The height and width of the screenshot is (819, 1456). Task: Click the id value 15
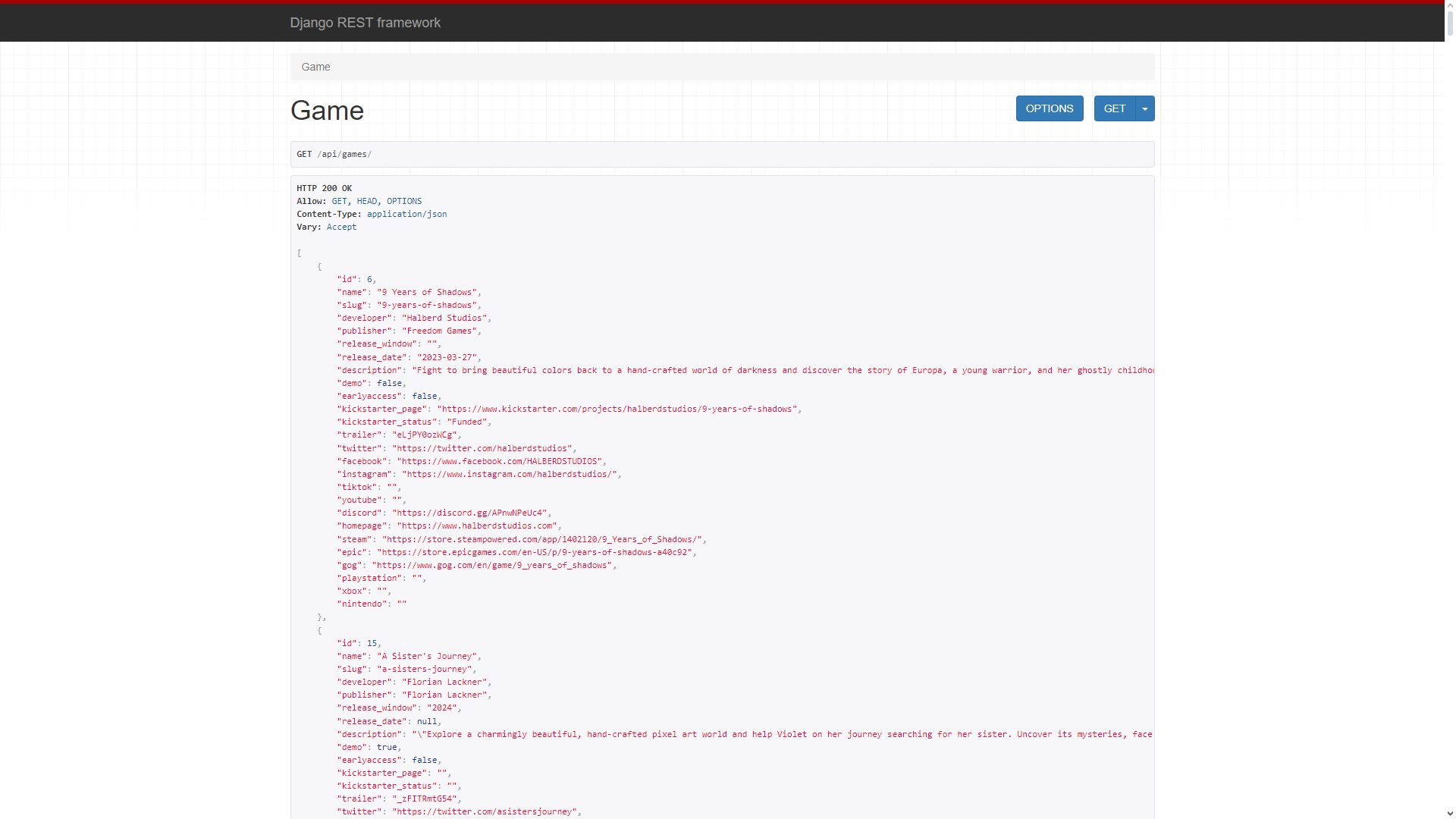[372, 643]
